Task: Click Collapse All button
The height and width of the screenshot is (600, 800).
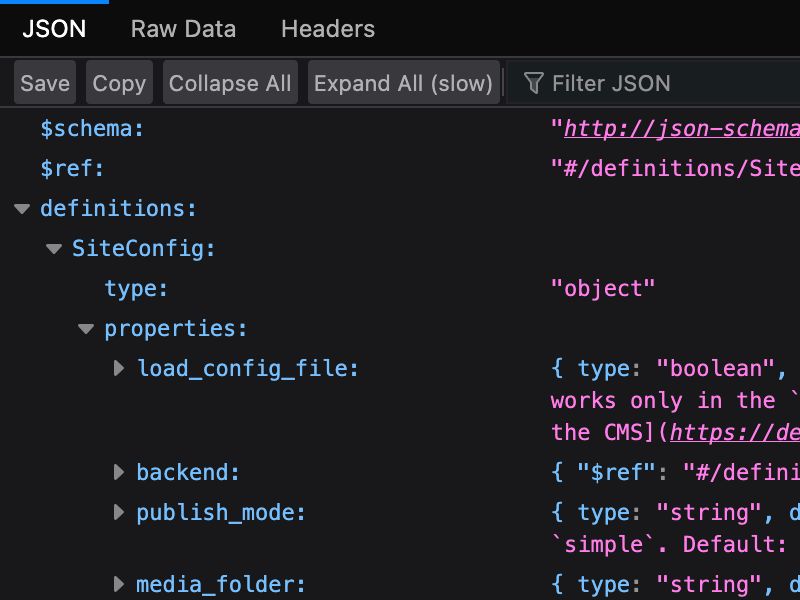Action: point(230,83)
